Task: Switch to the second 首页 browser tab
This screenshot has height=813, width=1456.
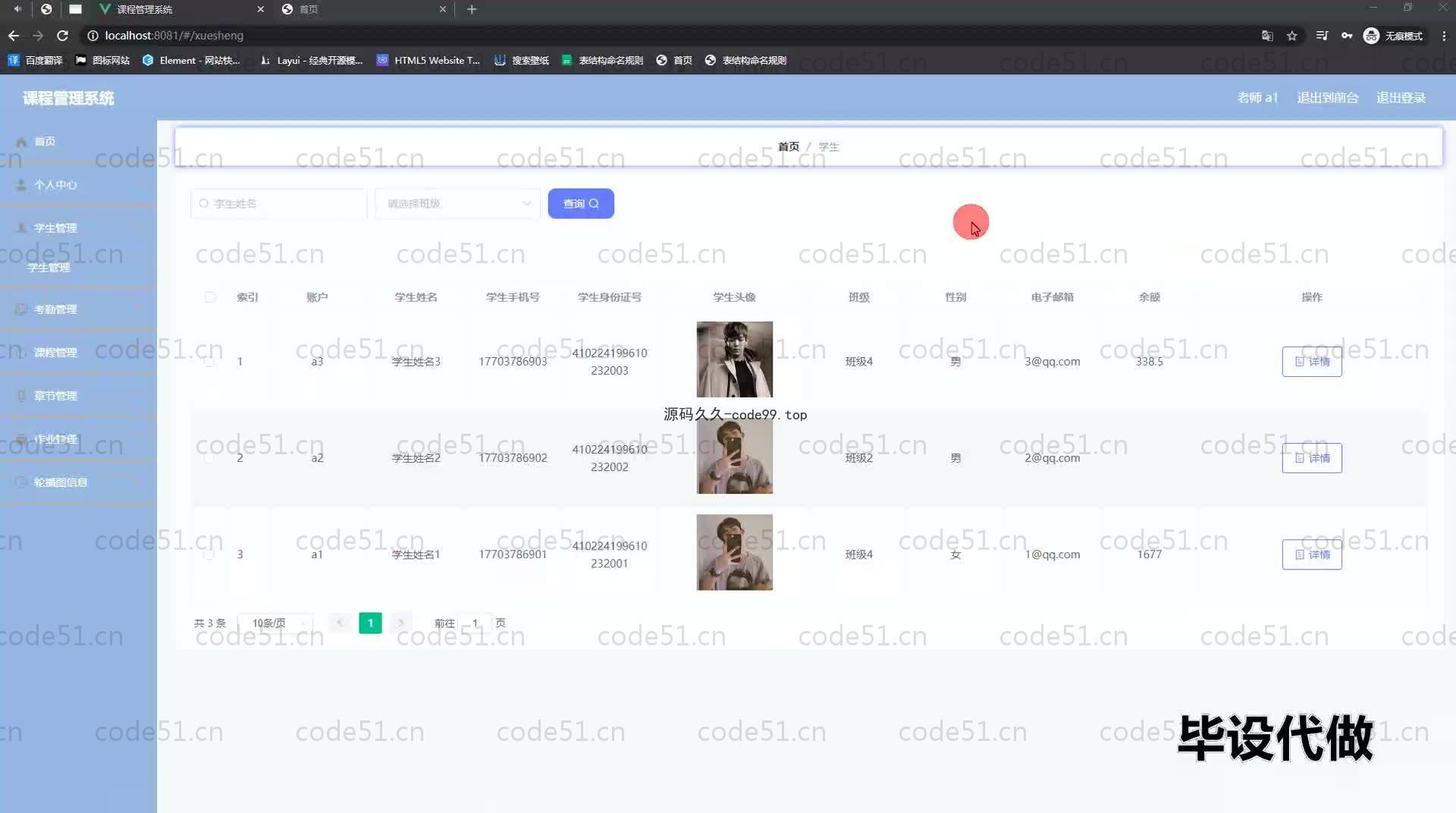Action: coord(362,9)
